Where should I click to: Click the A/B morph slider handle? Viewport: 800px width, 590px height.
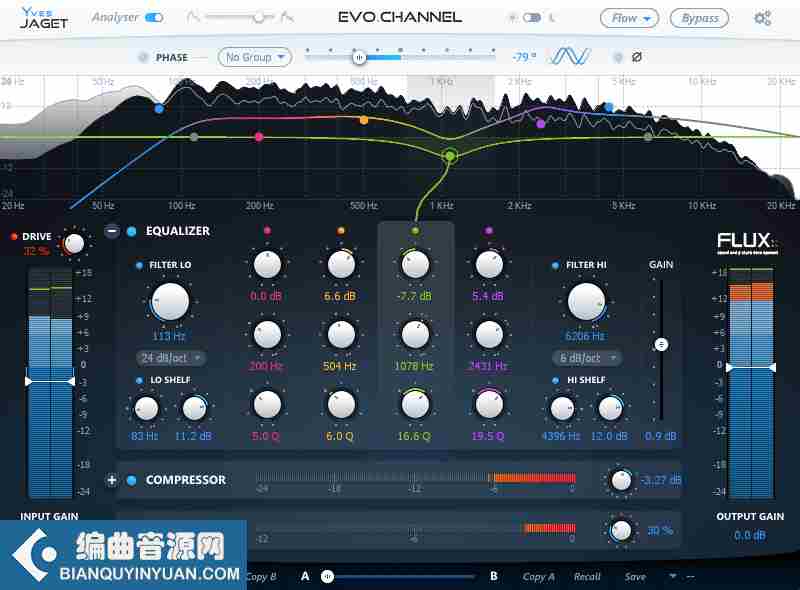[x=328, y=577]
